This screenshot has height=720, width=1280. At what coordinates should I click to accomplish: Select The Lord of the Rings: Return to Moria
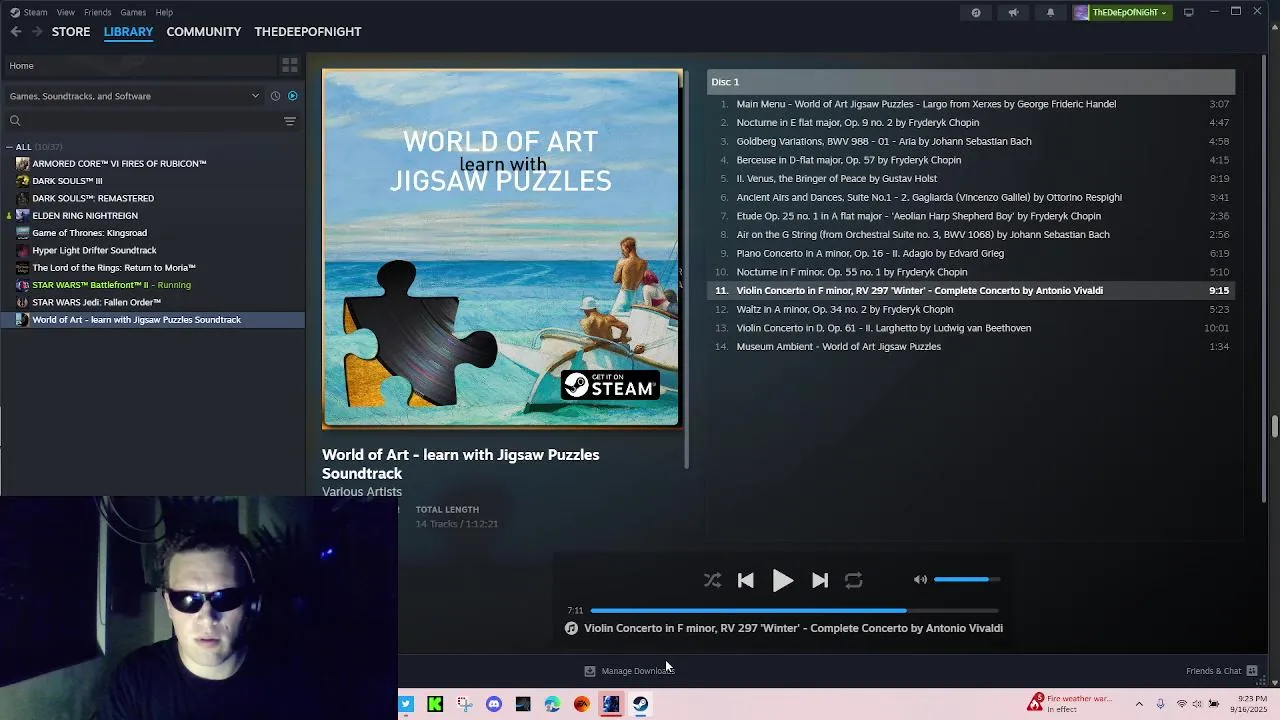click(114, 267)
